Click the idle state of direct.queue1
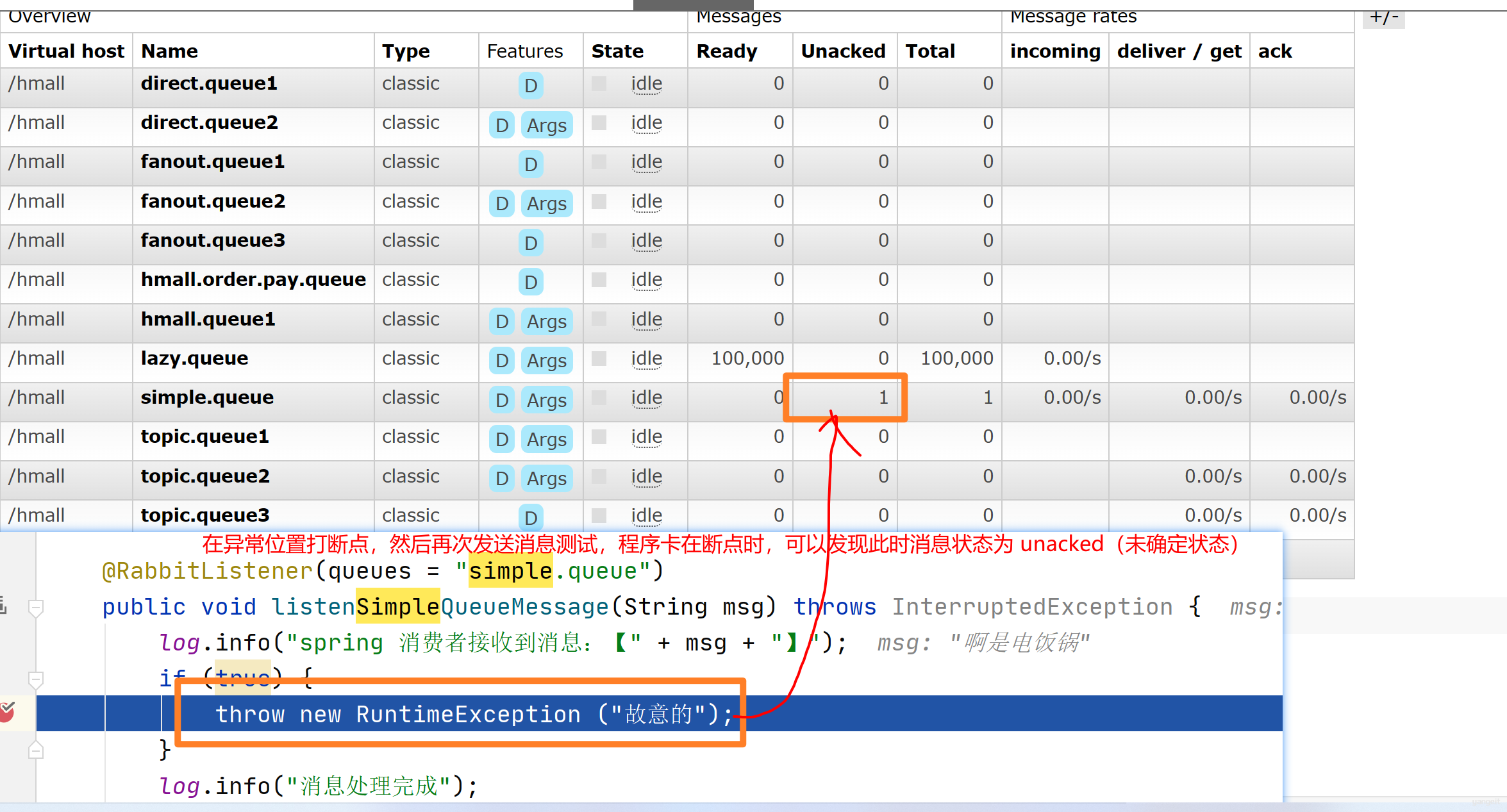 [646, 84]
